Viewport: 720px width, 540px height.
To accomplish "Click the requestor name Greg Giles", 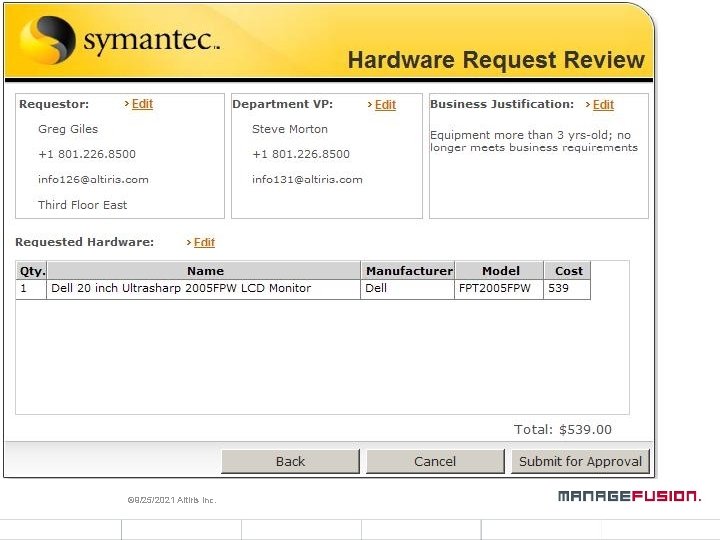I will coord(68,129).
